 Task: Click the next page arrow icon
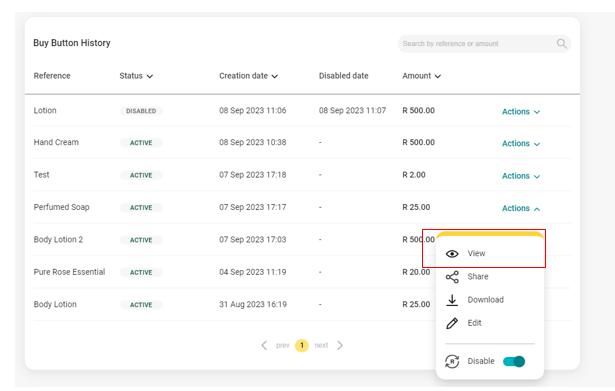click(340, 345)
